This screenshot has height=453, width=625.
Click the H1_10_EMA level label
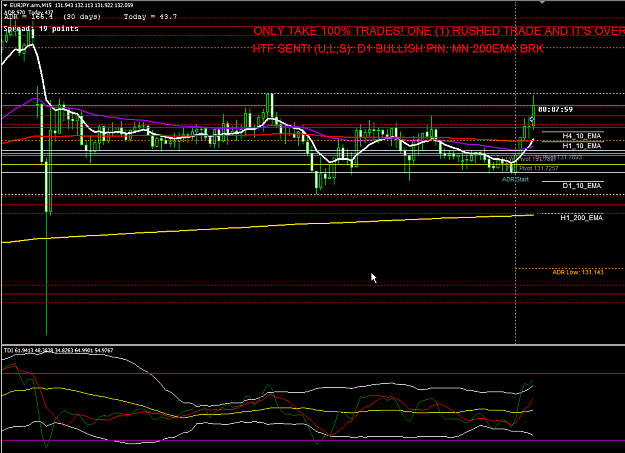pos(581,146)
